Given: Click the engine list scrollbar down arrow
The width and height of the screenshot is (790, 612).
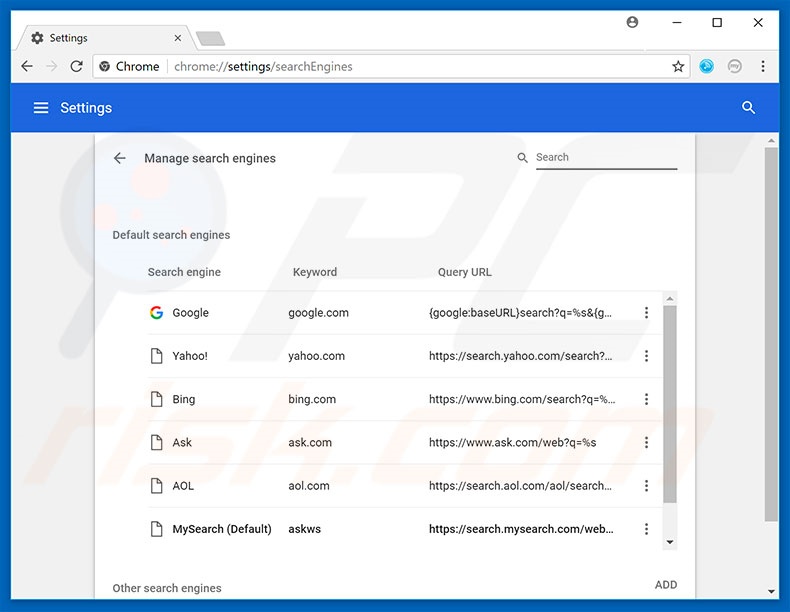Looking at the screenshot, I should pos(670,542).
